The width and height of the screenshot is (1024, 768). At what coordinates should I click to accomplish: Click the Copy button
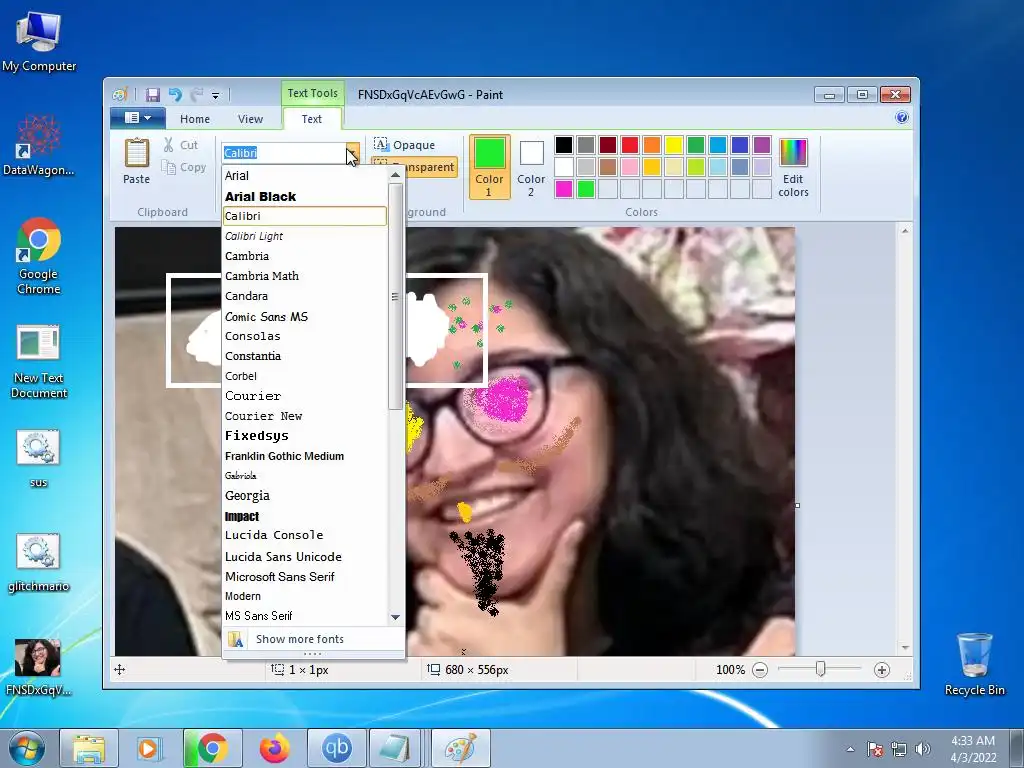pyautogui.click(x=184, y=167)
